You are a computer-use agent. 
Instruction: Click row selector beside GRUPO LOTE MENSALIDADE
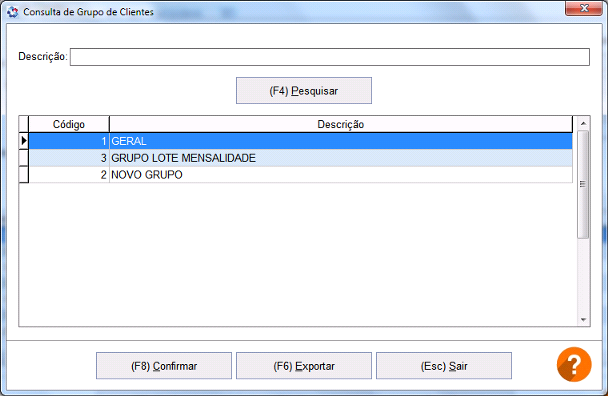(24, 158)
